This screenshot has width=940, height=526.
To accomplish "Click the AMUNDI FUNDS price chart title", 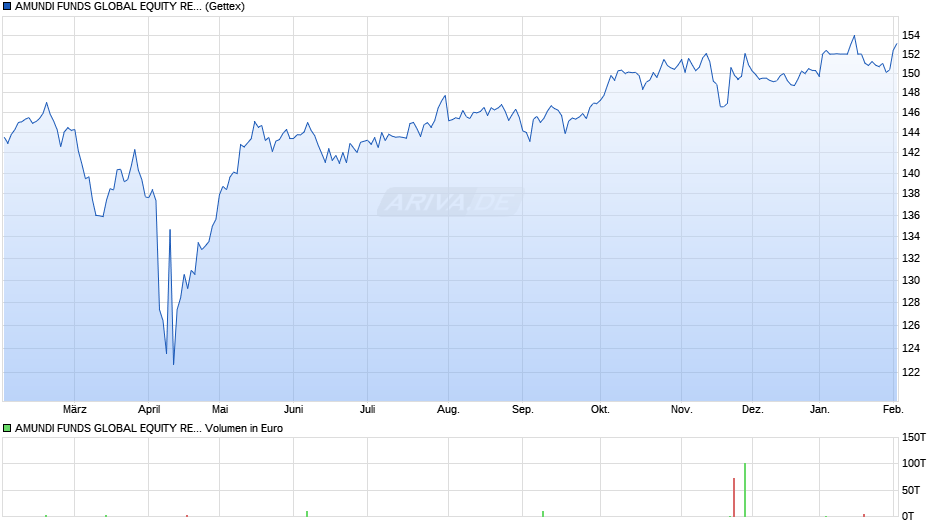I will [129, 7].
